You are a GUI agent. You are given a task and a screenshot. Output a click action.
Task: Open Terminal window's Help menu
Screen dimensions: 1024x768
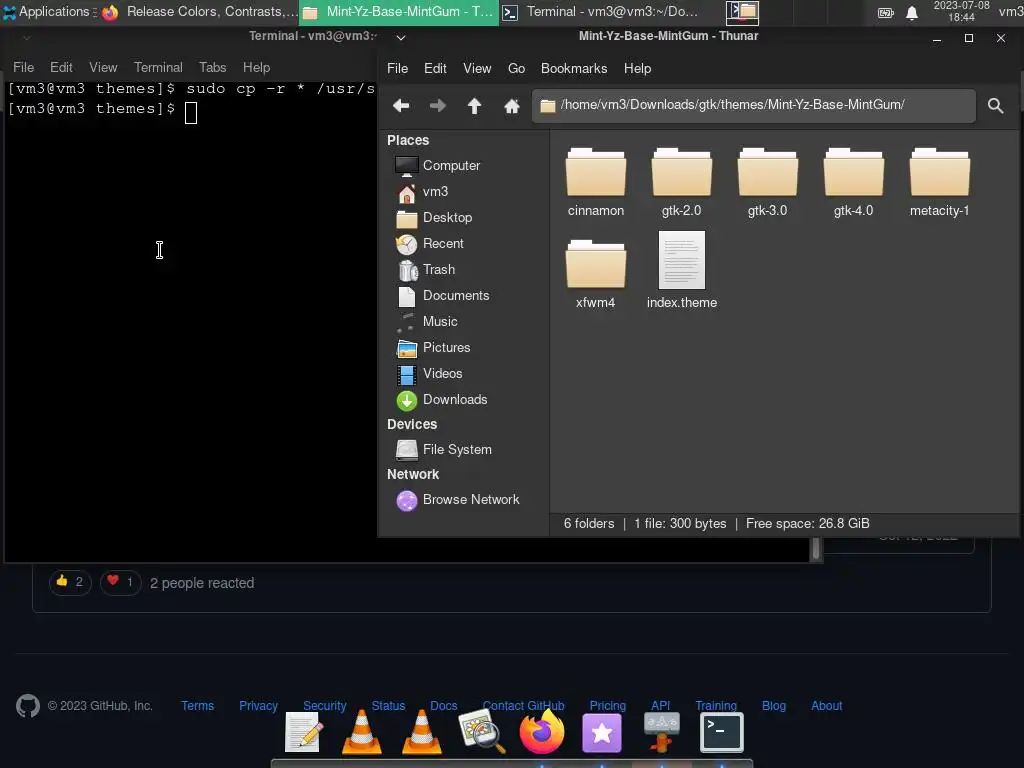(256, 67)
